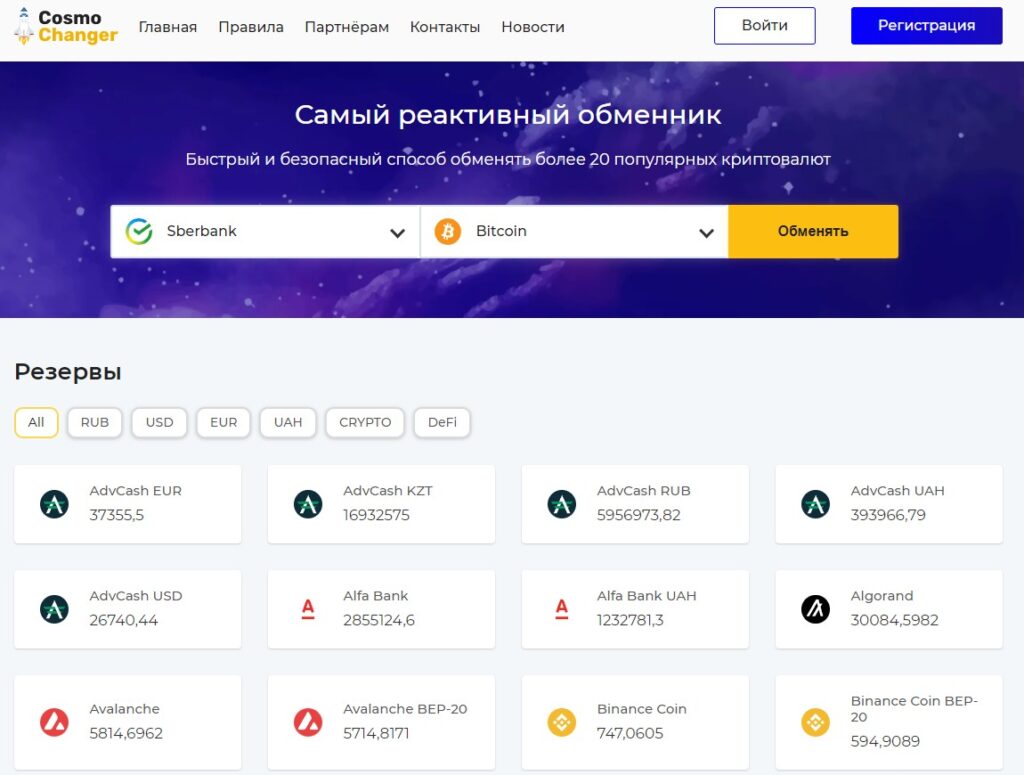Click the Binance Coin card icon

562,722
